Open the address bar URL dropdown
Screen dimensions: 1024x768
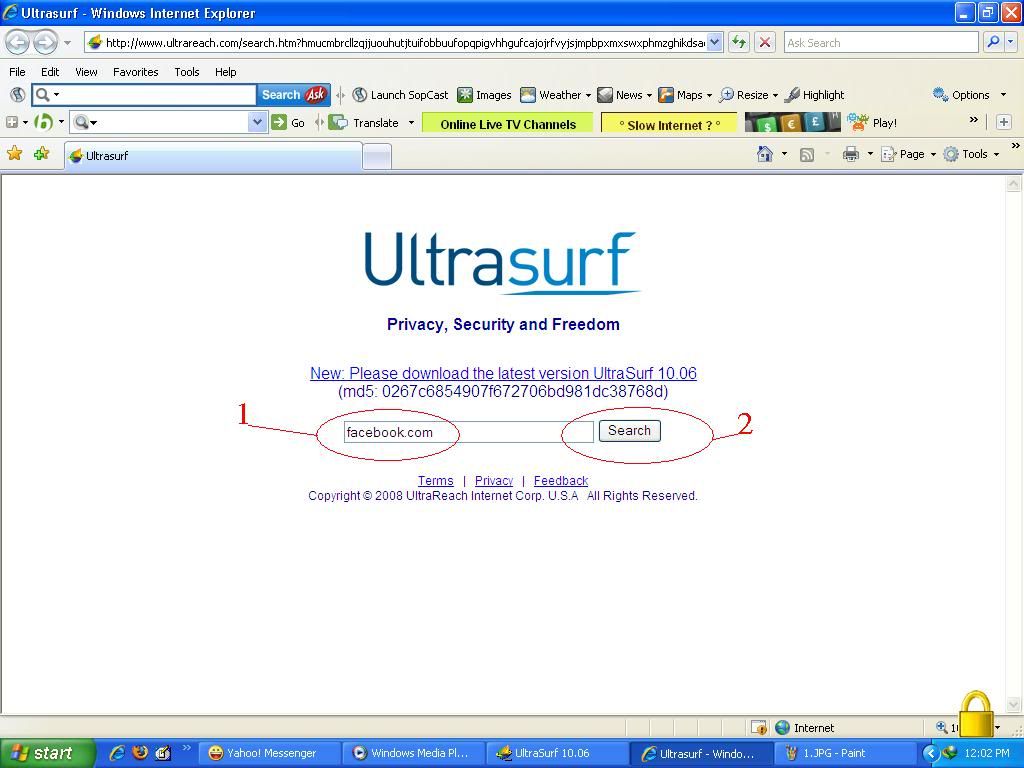click(x=715, y=42)
